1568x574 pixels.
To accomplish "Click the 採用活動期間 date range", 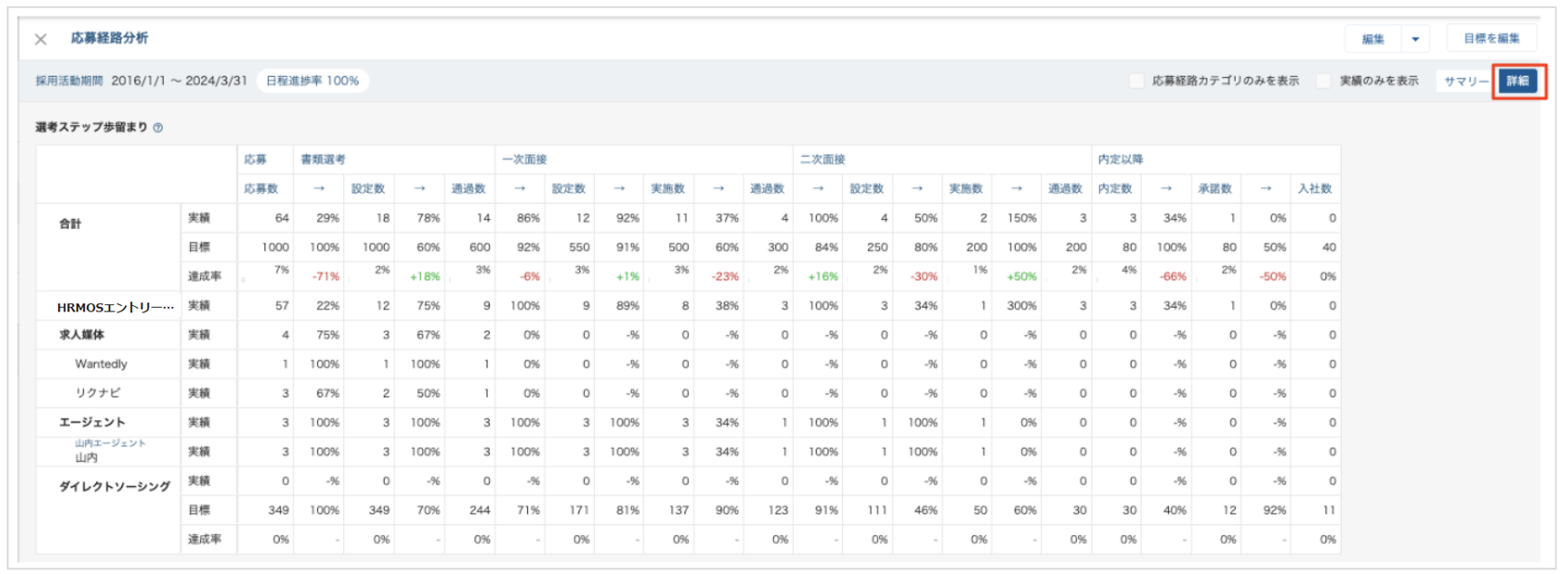I will click(x=178, y=81).
